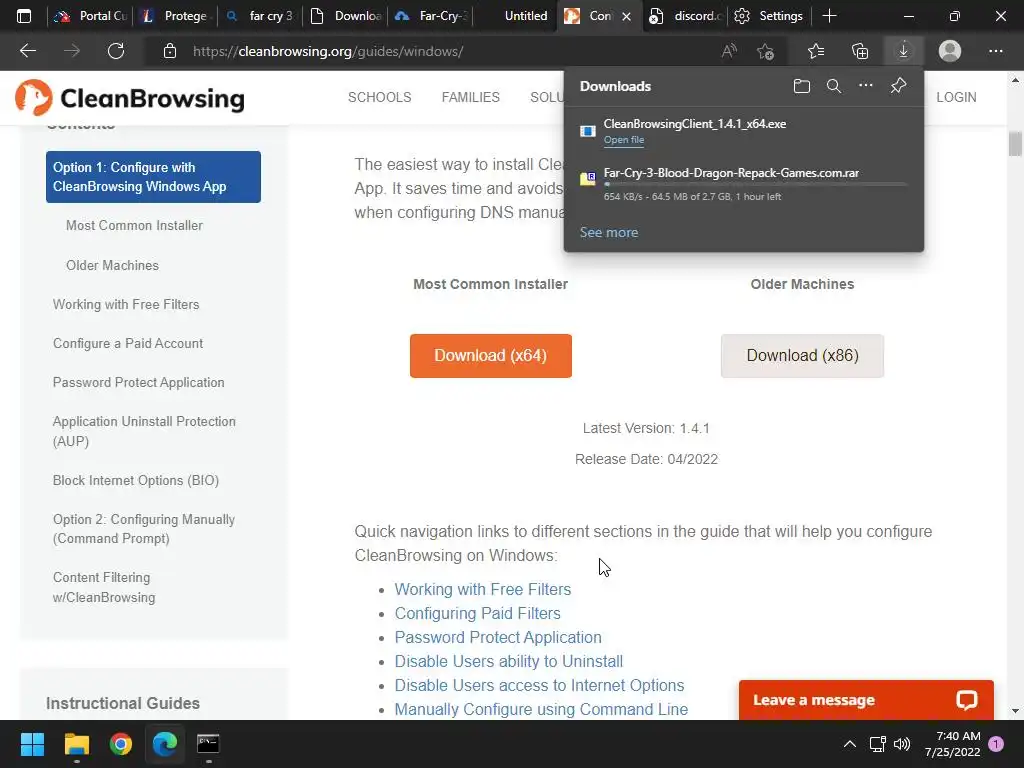The height and width of the screenshot is (768, 1024).
Task: Switch to the Portal Cu tab
Action: point(91,16)
